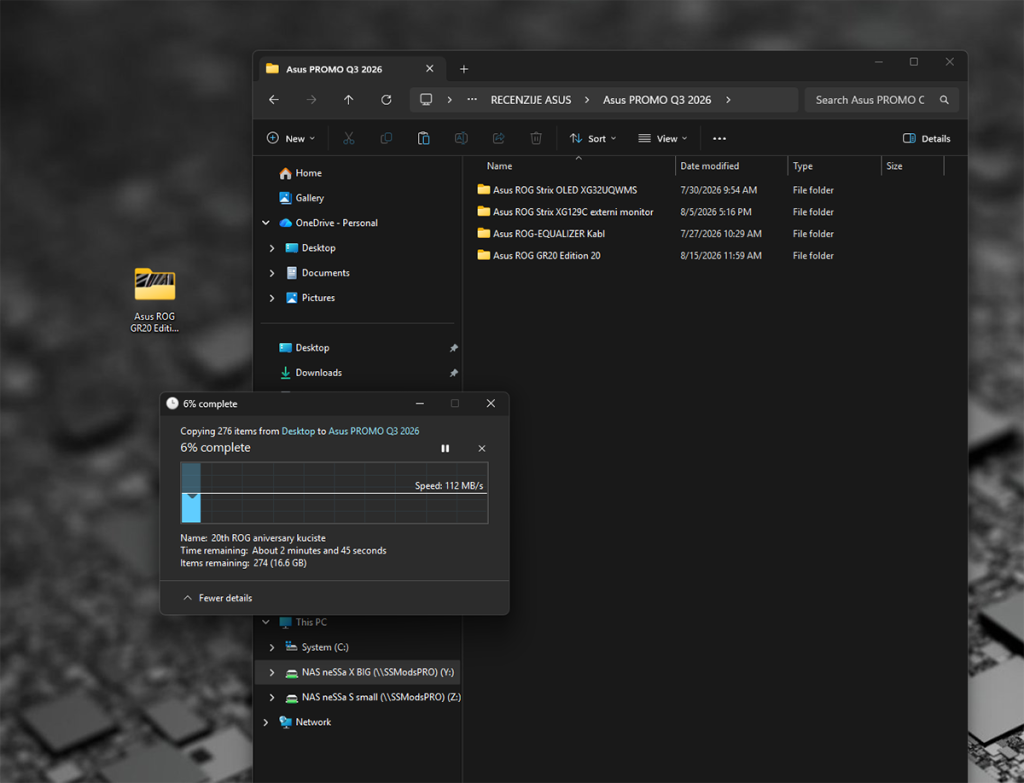Expand the OneDrive Desktop node
The height and width of the screenshot is (783, 1024).
point(272,248)
